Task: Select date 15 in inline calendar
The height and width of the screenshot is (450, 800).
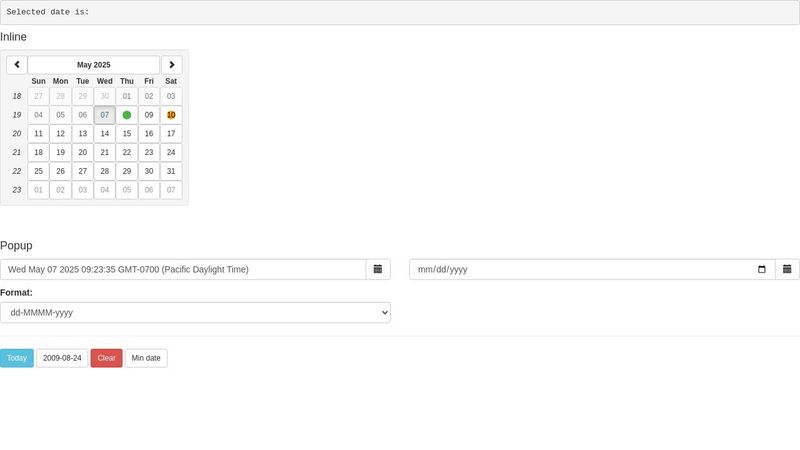Action: tap(127, 134)
